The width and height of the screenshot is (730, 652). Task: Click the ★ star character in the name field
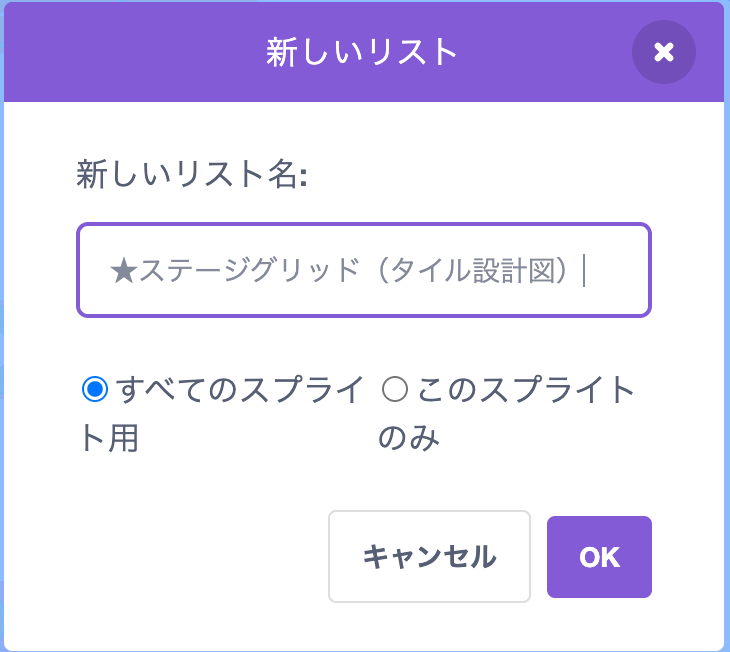pyautogui.click(x=123, y=270)
